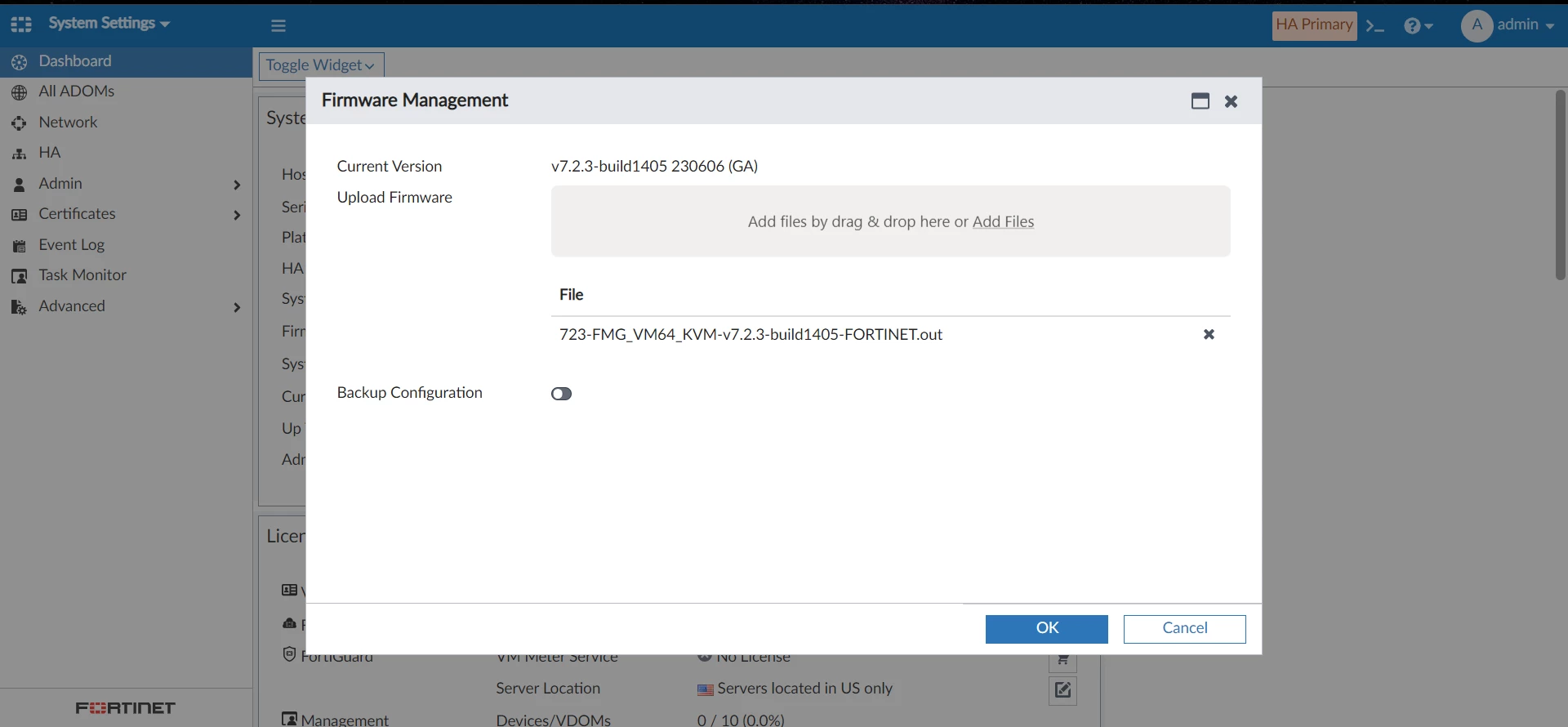Screen dimensions: 1568x727
Task: Click the uploaded firmware file name
Action: [751, 335]
